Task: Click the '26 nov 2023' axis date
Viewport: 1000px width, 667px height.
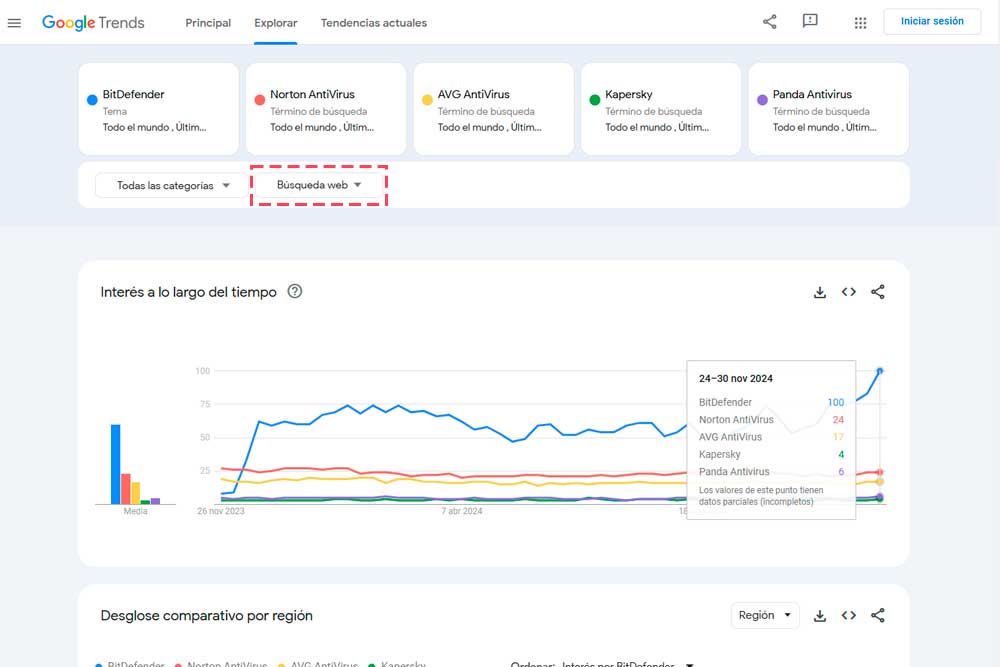Action: (x=221, y=511)
